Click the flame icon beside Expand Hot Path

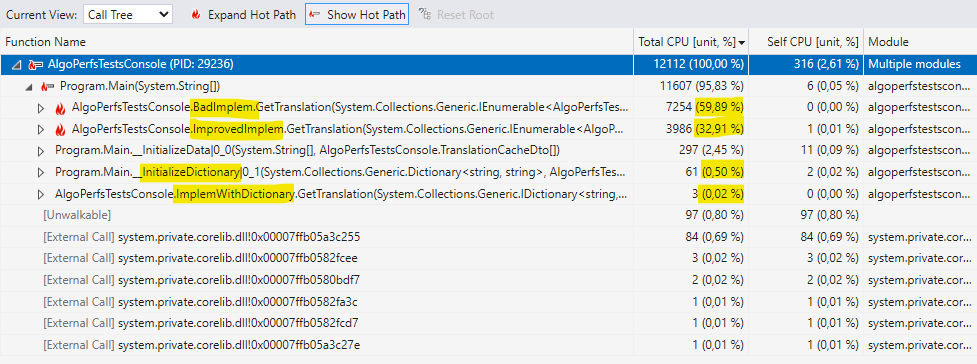196,14
